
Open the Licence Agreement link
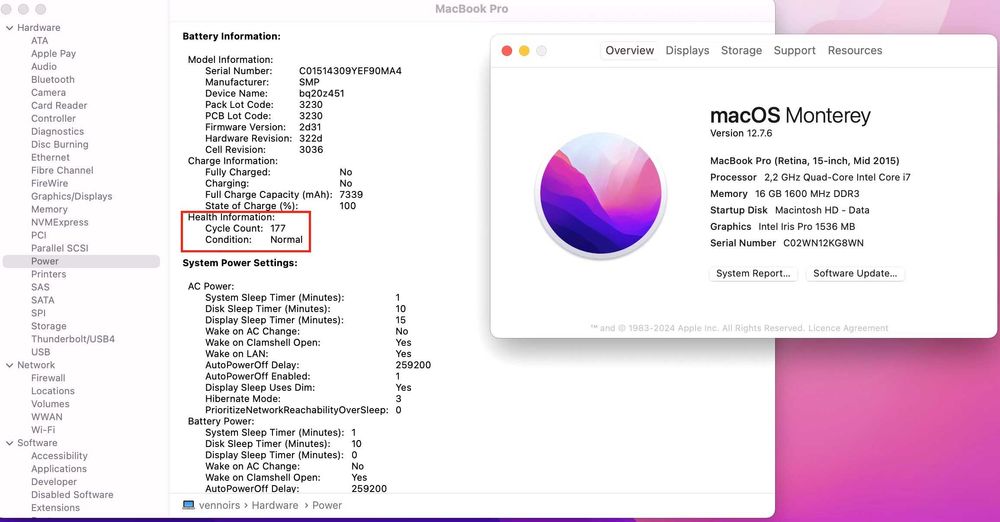pyautogui.click(x=848, y=328)
